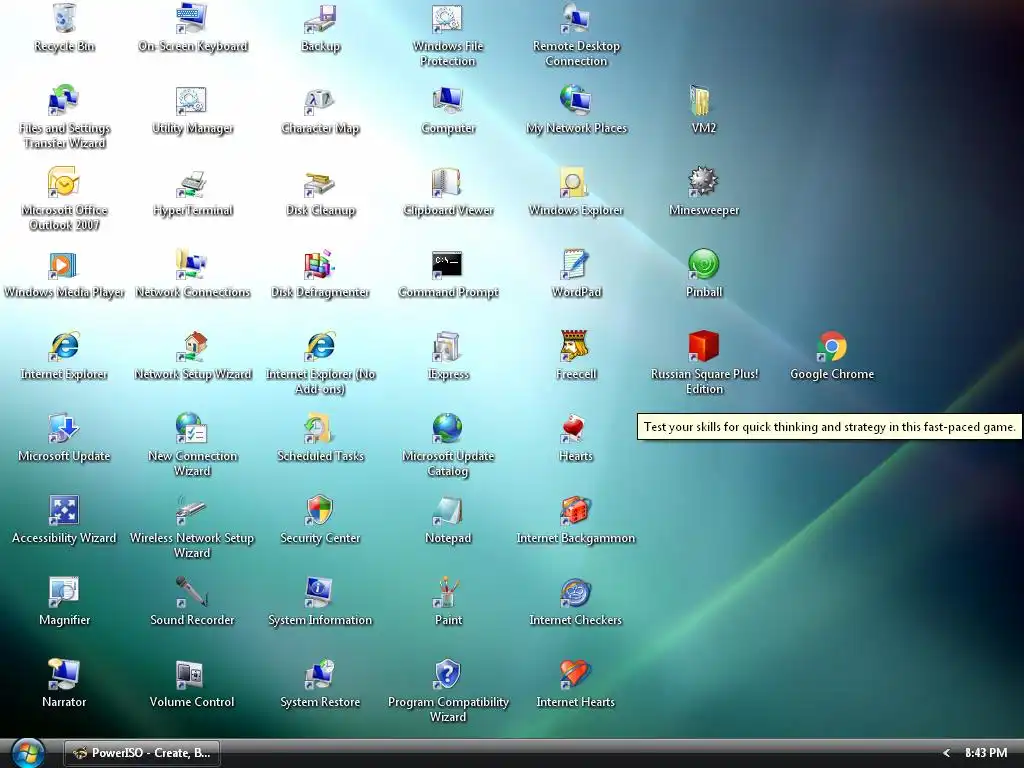Open the Security Center shield icon
This screenshot has width=1024, height=768.
point(320,509)
